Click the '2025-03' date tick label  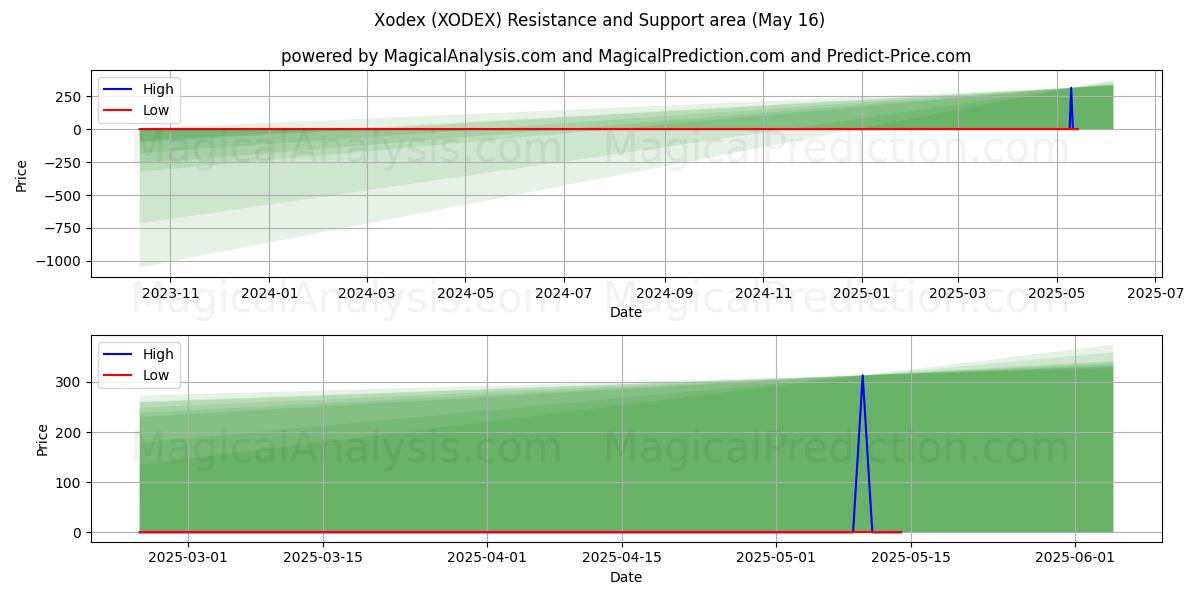click(958, 293)
